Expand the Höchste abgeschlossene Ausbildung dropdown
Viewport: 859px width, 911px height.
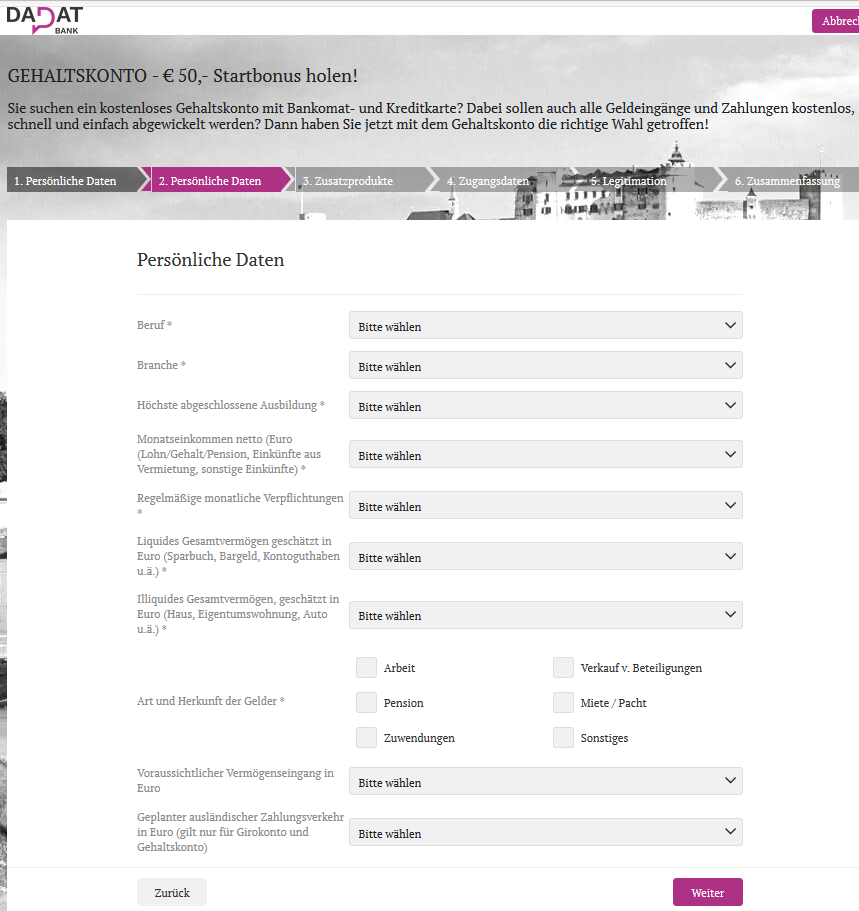click(x=545, y=406)
